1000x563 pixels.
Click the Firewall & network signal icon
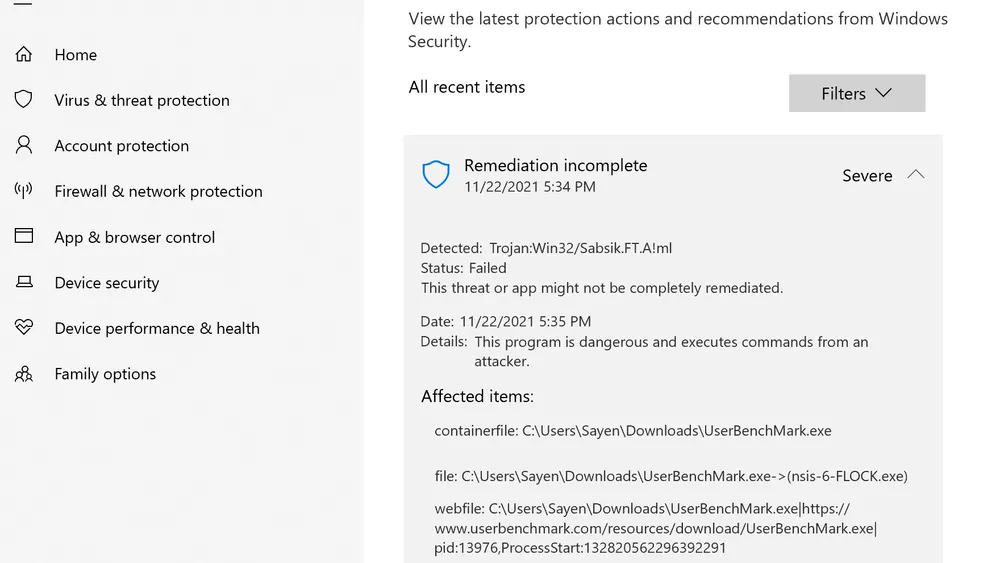[23, 190]
